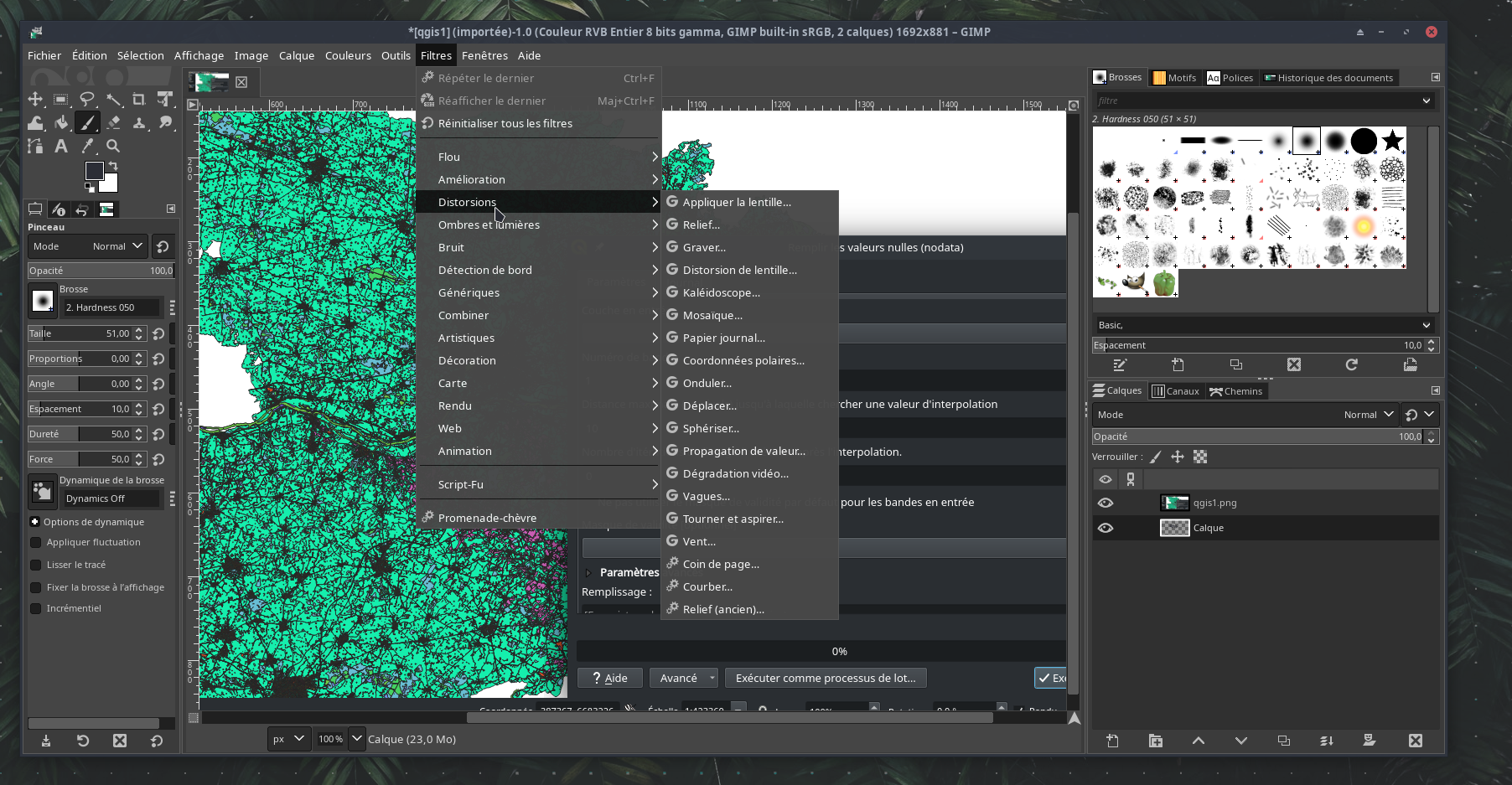Switch to the Canaux tab
The height and width of the screenshot is (785, 1512).
coord(1176,391)
